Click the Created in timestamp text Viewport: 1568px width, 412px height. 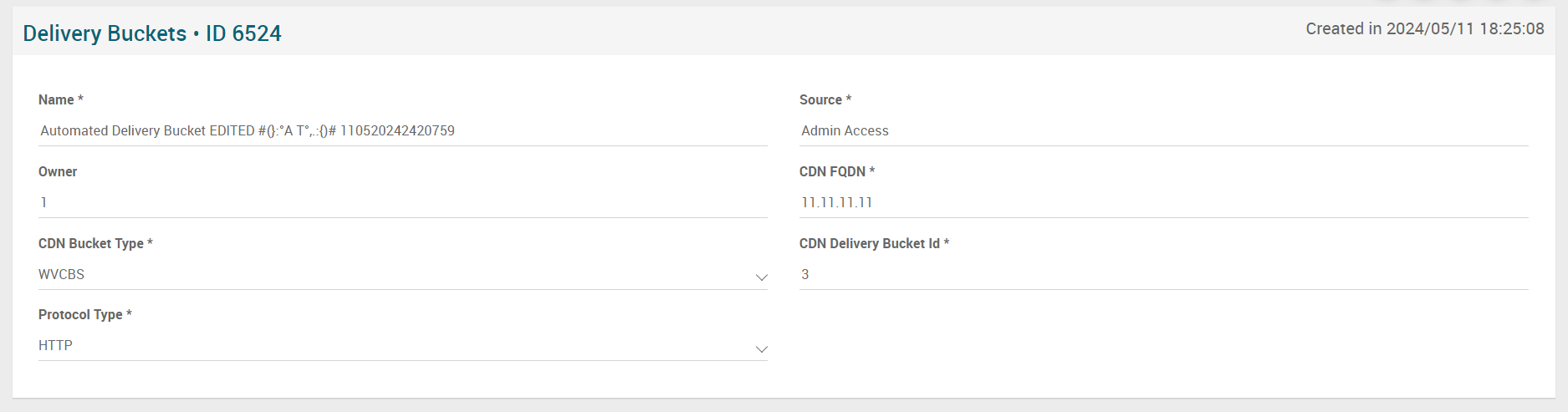point(1424,29)
